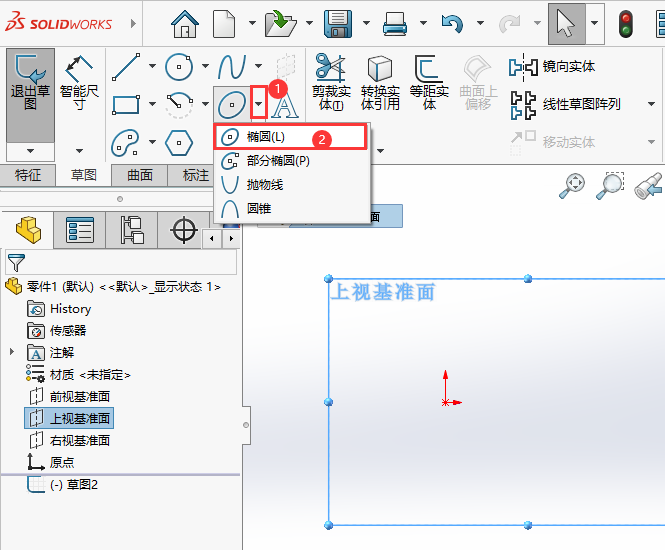Select the Polygon hexagon tool
The height and width of the screenshot is (550, 665).
pyautogui.click(x=179, y=143)
